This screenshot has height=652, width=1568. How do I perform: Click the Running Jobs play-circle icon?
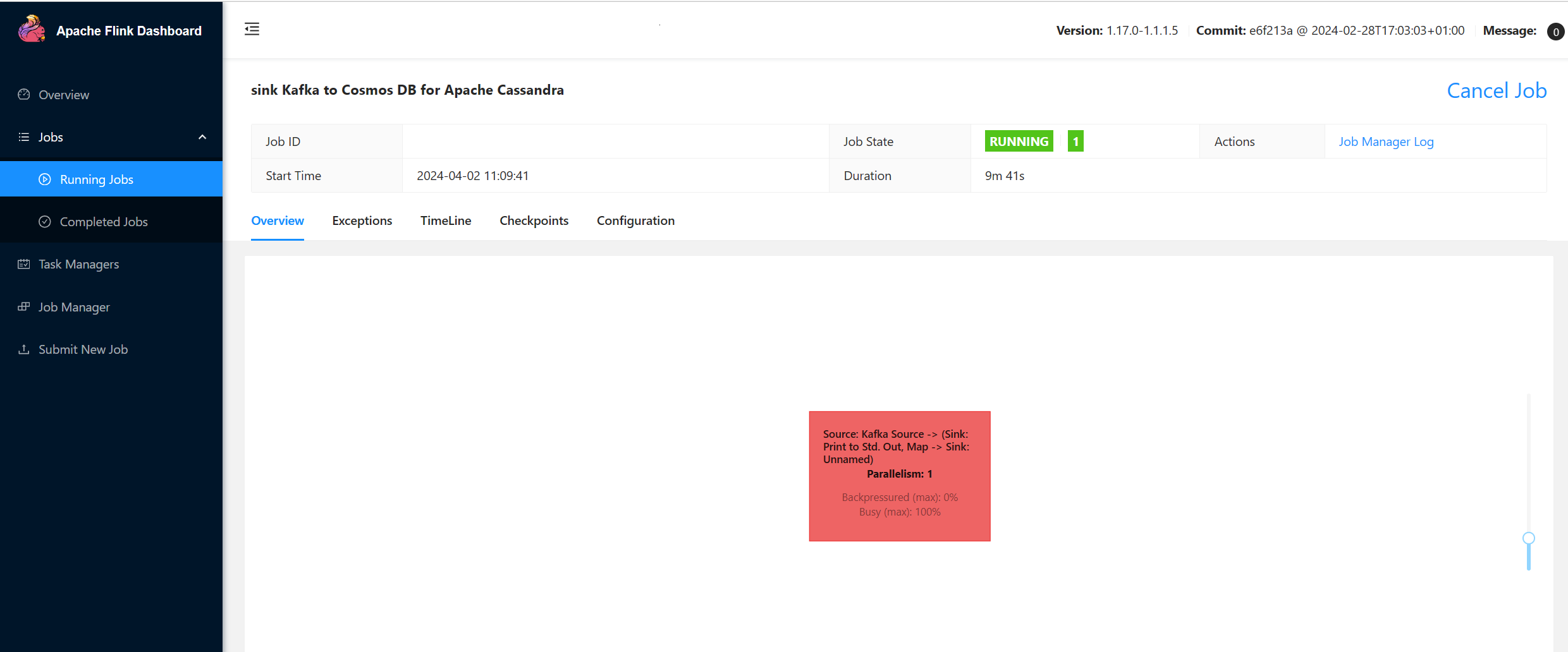click(45, 179)
